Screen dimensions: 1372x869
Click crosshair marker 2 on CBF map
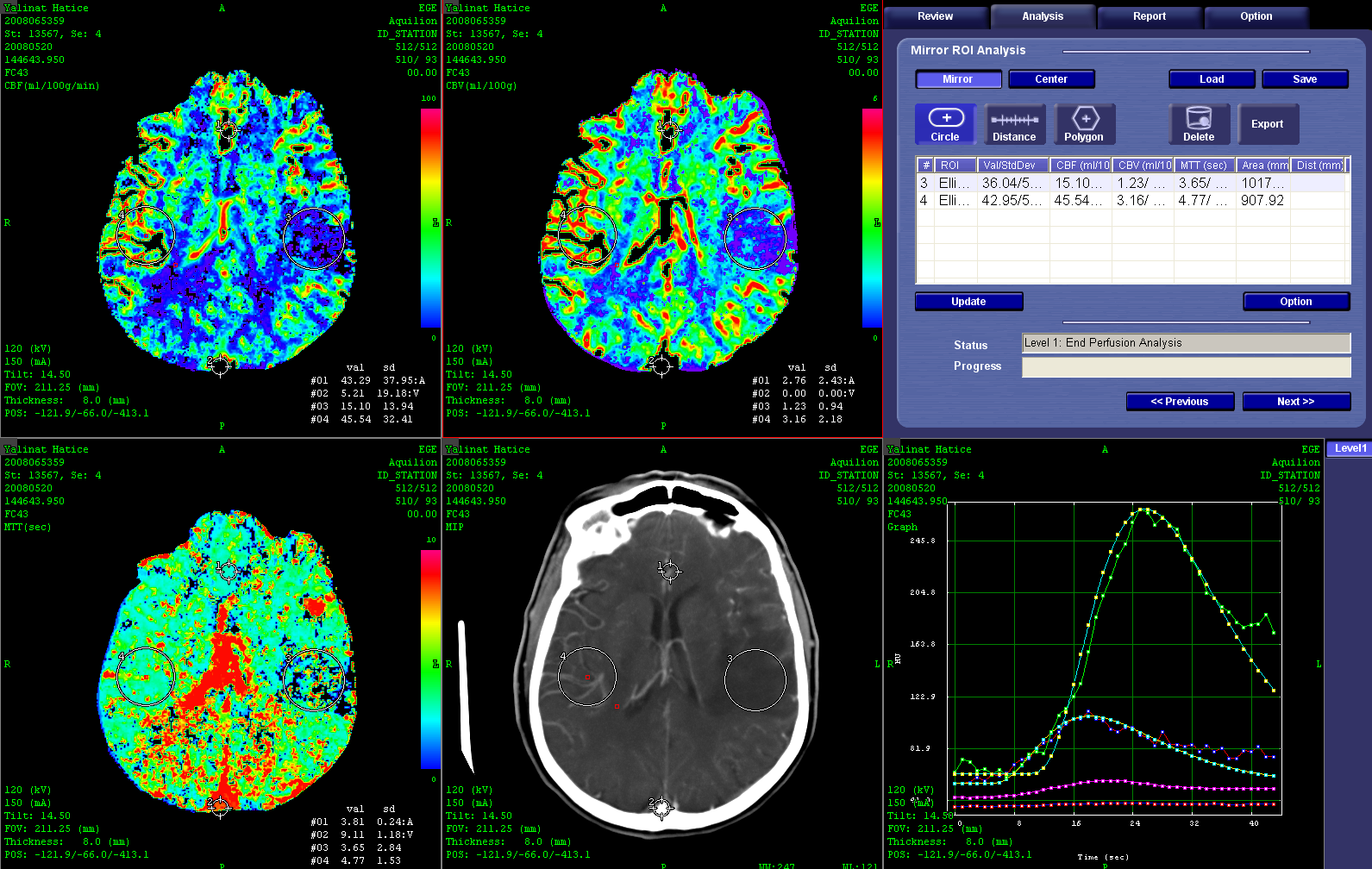[220, 366]
